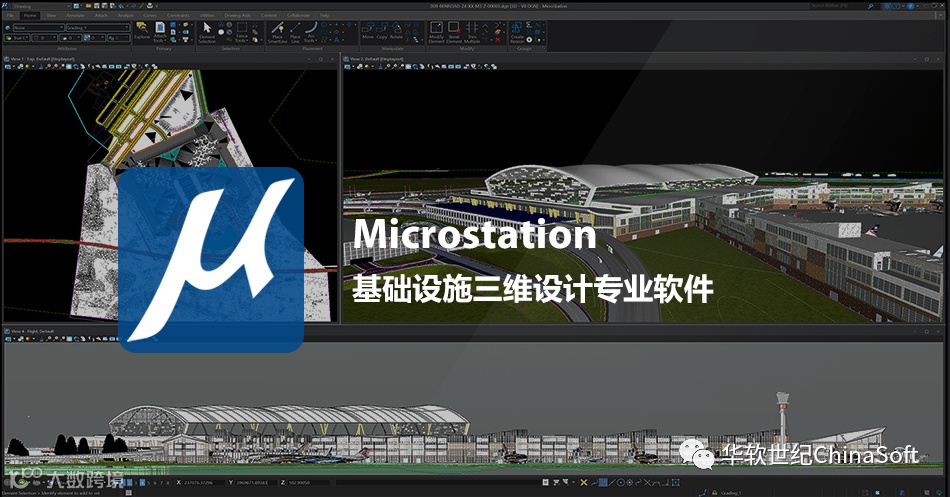Open the Curves ribbon tab
The image size is (950, 497).
pos(150,15)
